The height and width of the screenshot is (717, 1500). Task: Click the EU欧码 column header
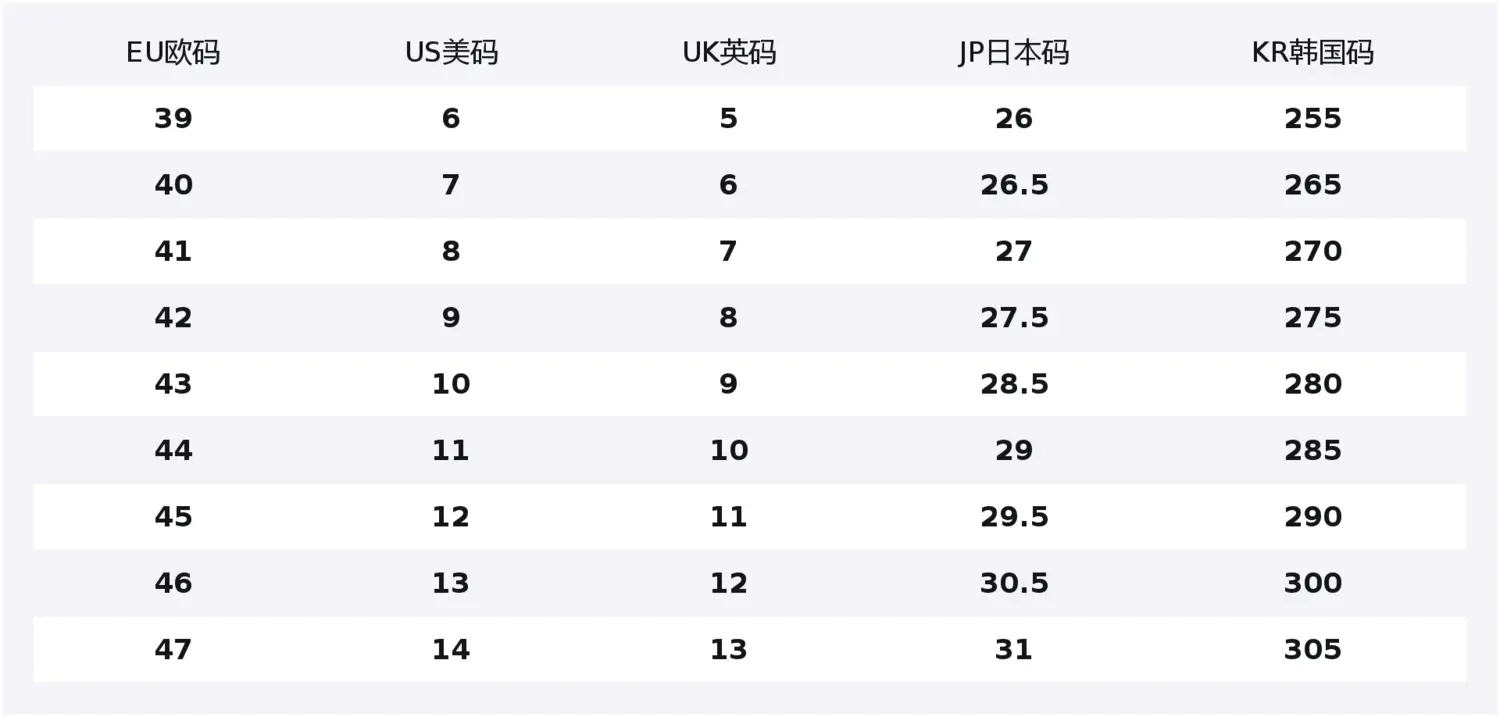coord(173,52)
